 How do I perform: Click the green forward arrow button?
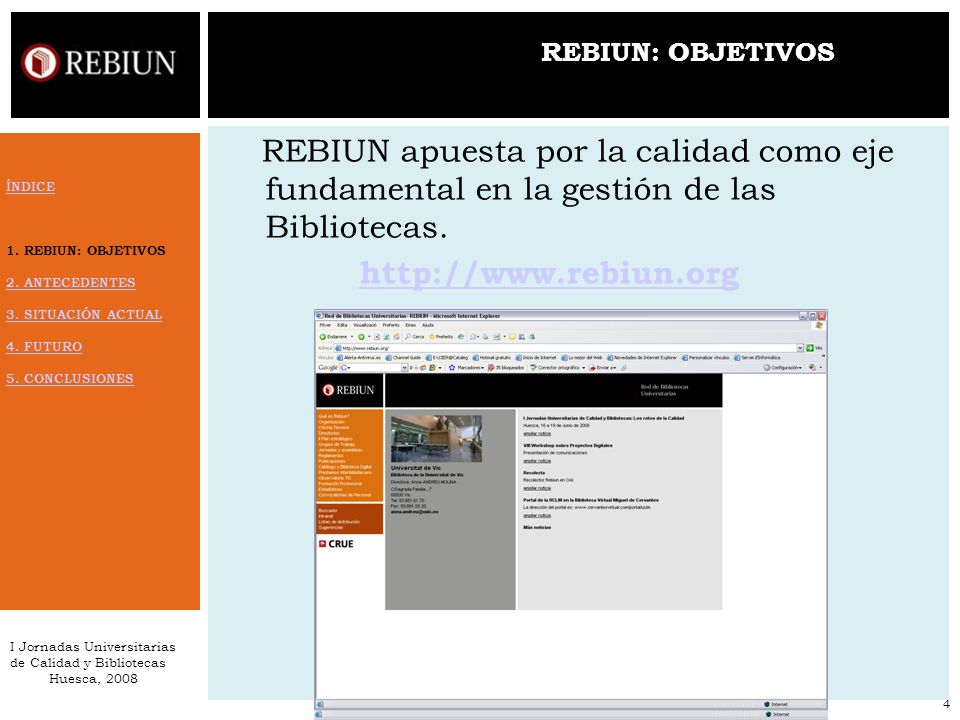coord(361,337)
